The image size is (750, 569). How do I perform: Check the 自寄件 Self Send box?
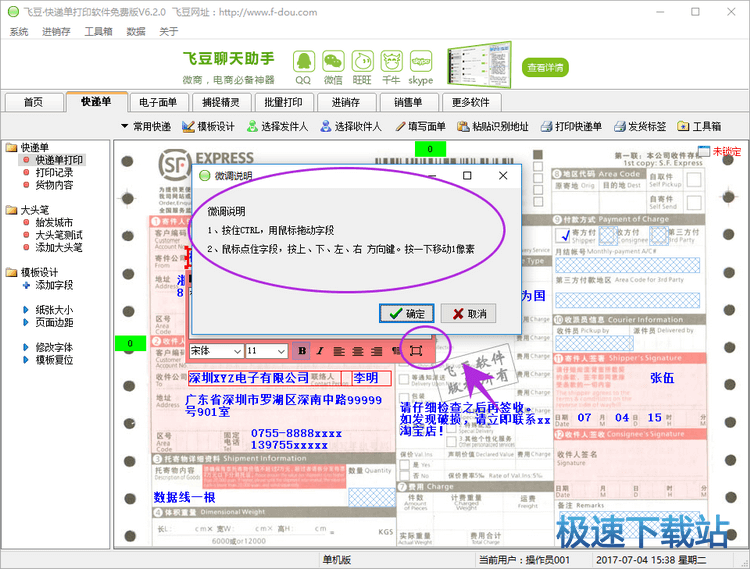click(694, 202)
